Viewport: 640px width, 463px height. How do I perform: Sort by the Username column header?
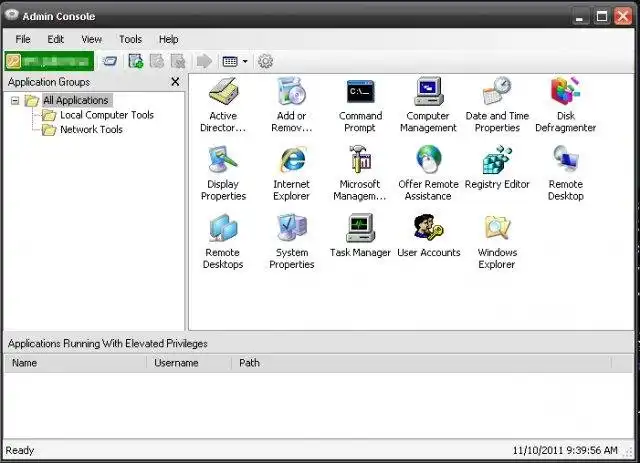click(189, 363)
